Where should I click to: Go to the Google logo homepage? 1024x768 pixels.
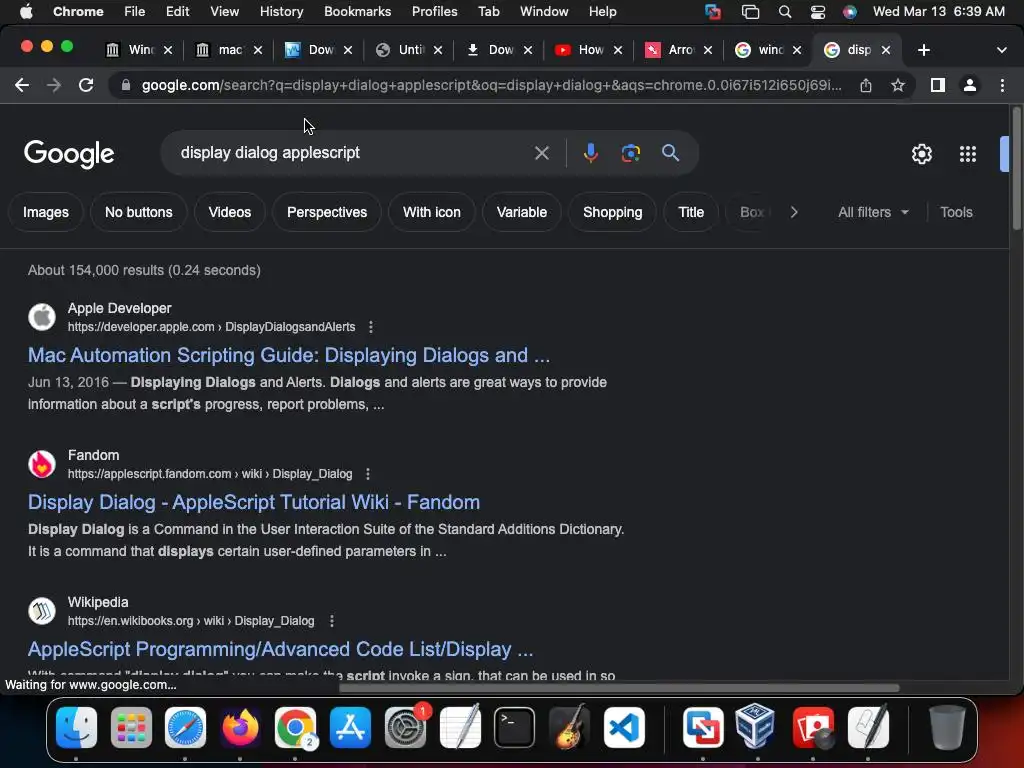(x=69, y=154)
